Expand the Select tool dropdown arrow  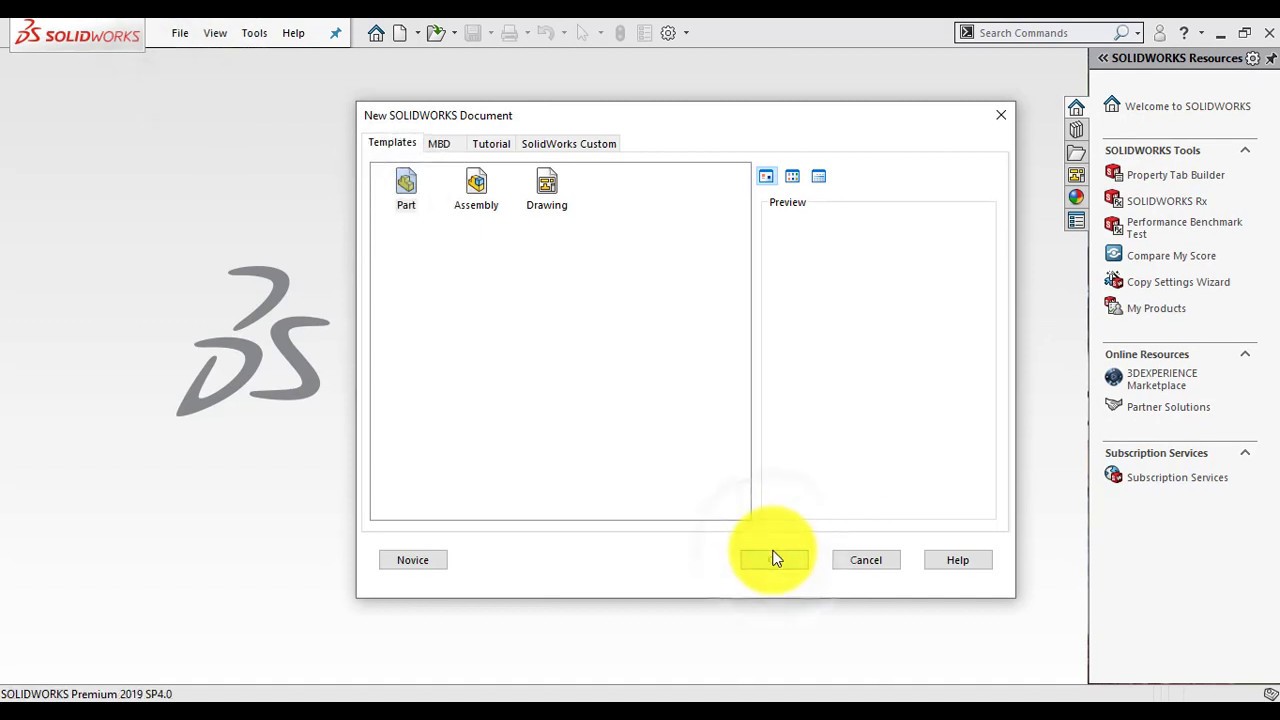tap(600, 33)
